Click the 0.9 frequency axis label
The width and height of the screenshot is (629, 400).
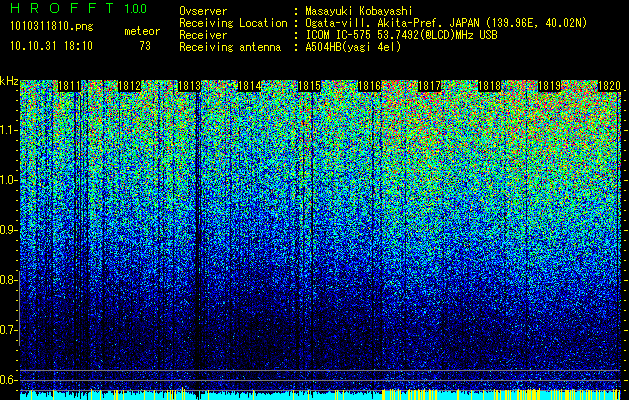[x=9, y=230]
